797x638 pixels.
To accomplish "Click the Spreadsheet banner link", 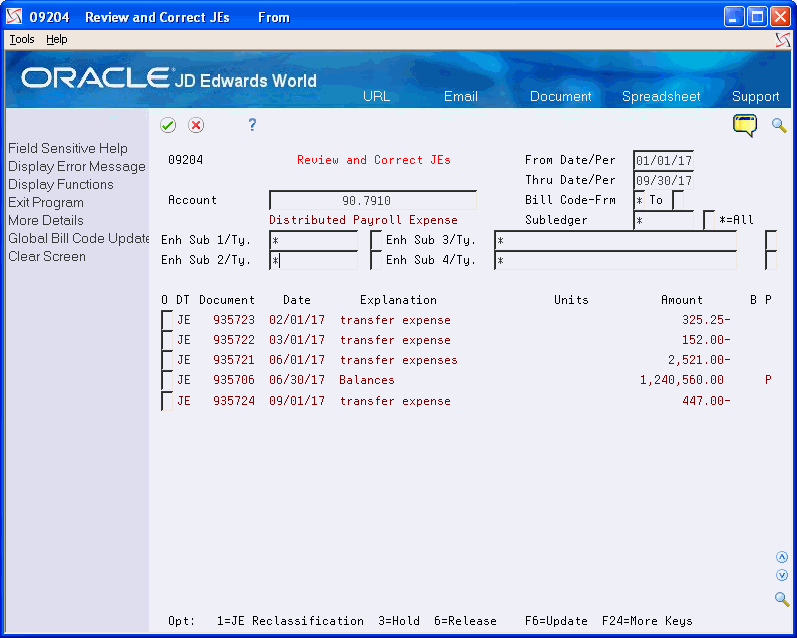I will [x=661, y=96].
